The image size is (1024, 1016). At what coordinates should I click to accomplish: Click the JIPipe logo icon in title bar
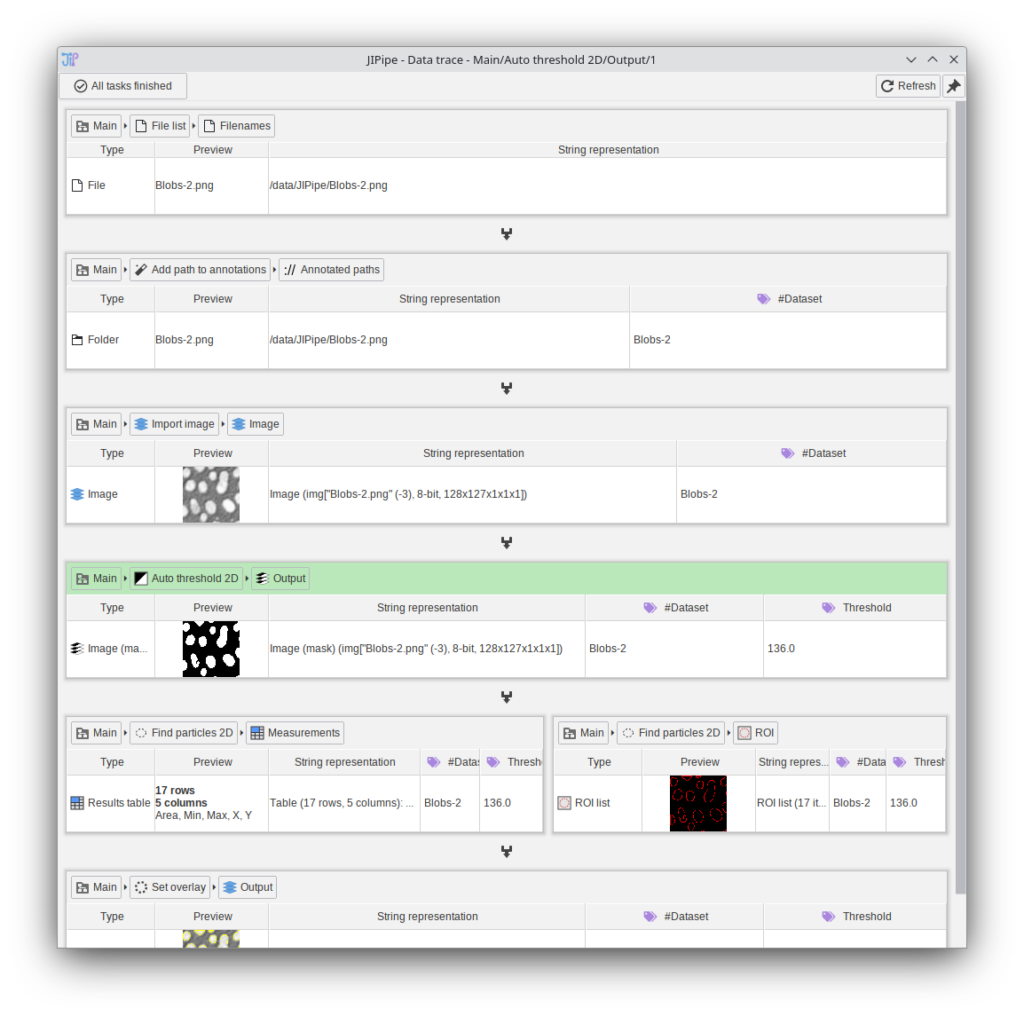pyautogui.click(x=70, y=60)
